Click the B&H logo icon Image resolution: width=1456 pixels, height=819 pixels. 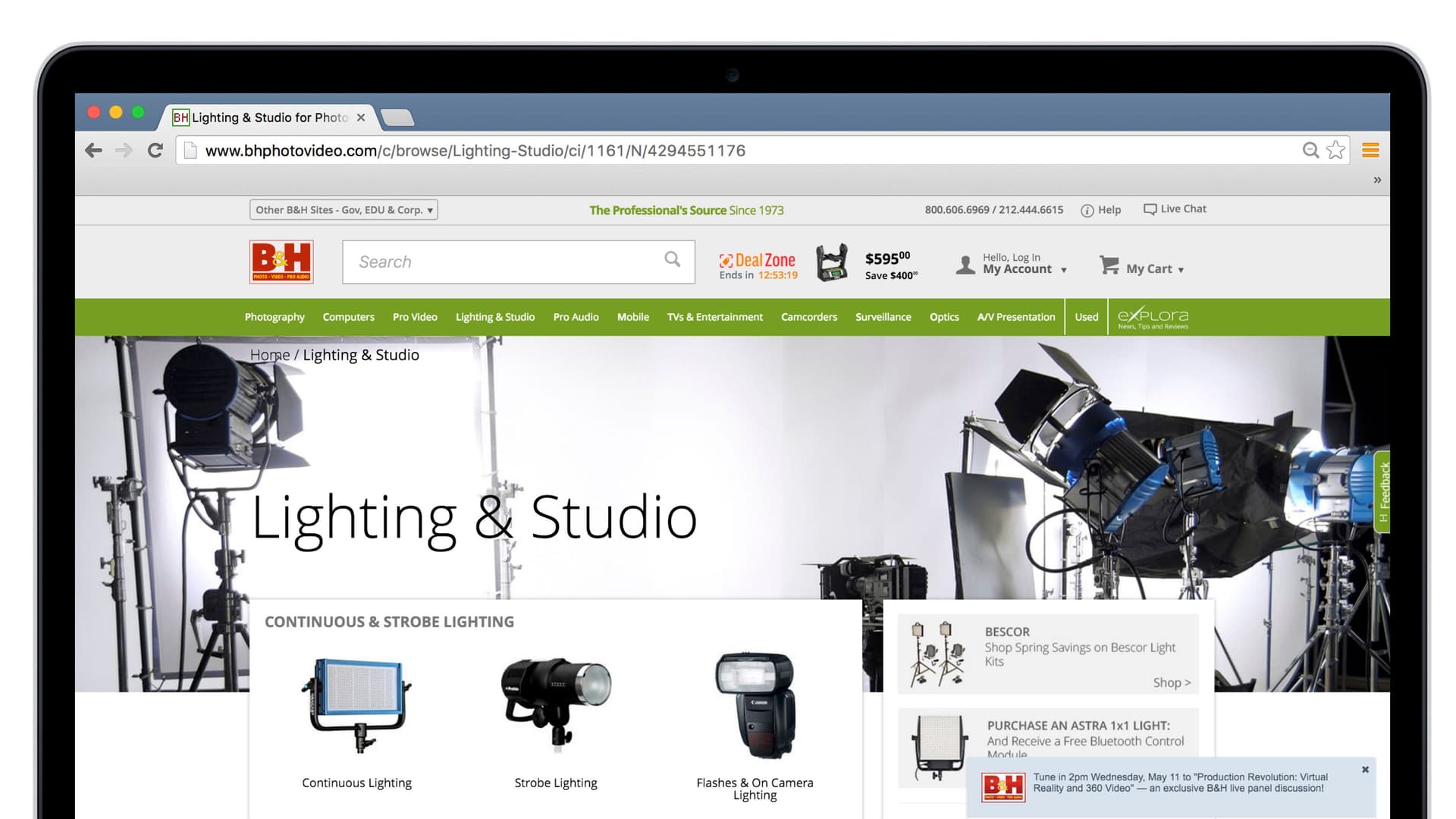(281, 262)
